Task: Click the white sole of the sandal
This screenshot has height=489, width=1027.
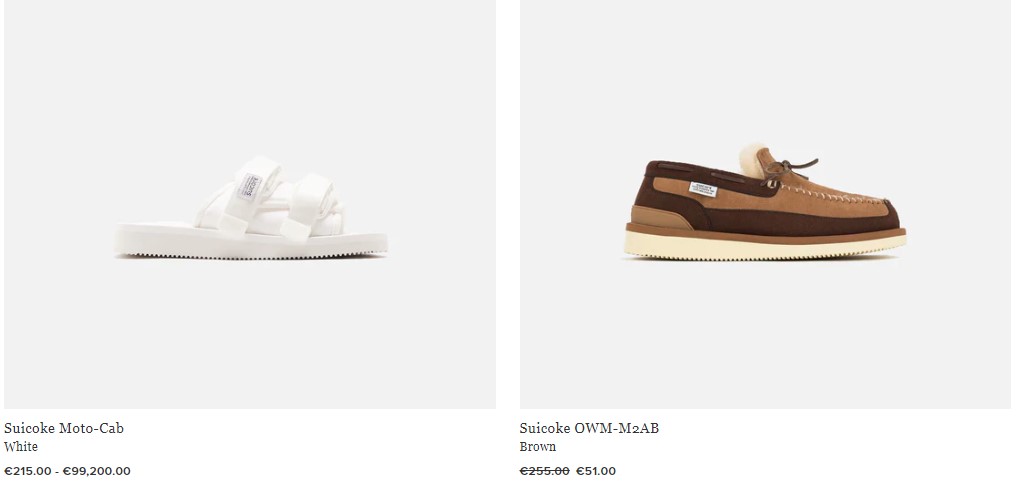Action: (251, 241)
